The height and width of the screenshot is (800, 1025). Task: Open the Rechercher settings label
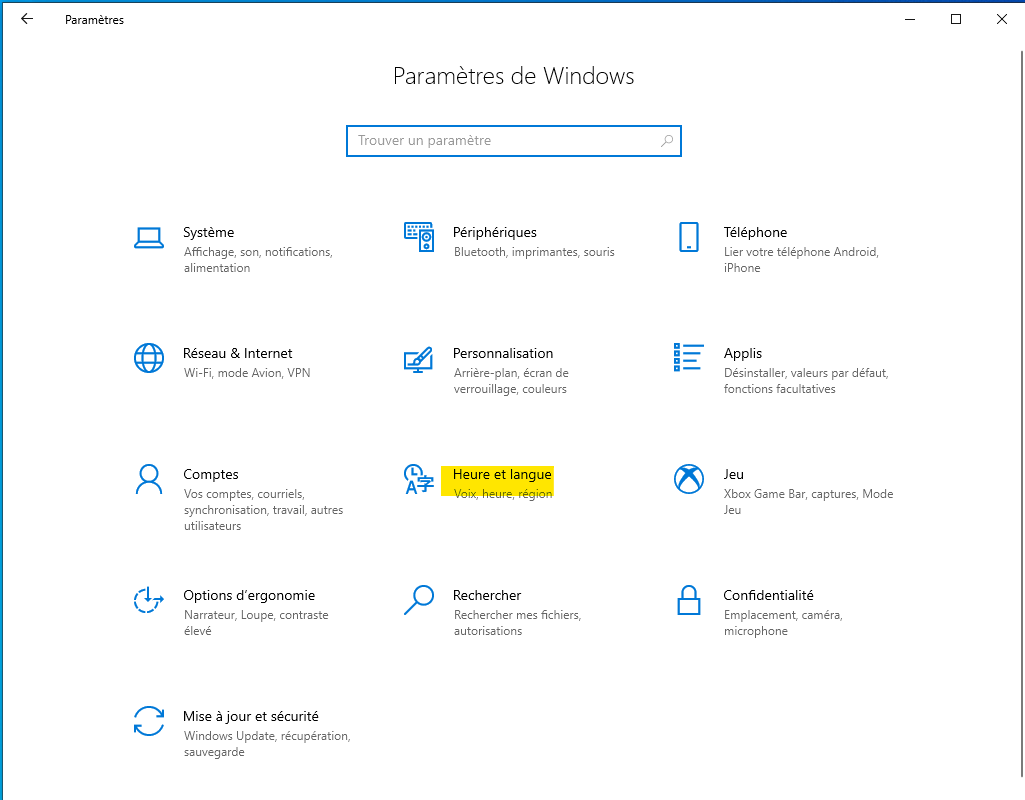pos(487,595)
